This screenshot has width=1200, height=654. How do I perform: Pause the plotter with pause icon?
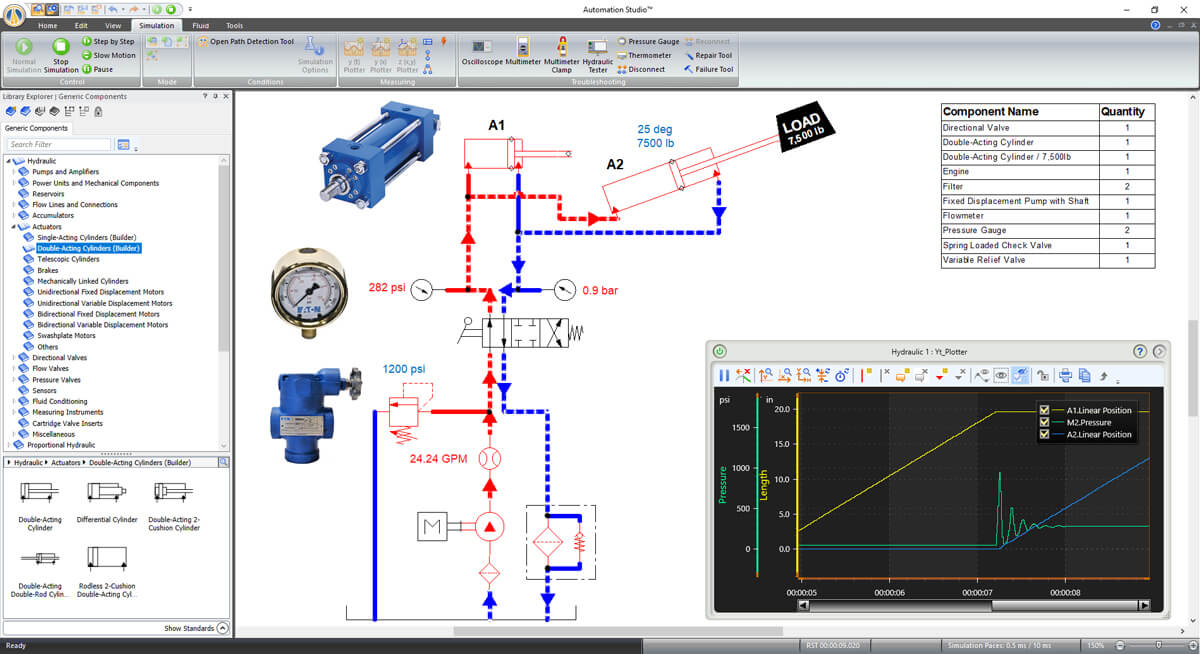[x=724, y=375]
